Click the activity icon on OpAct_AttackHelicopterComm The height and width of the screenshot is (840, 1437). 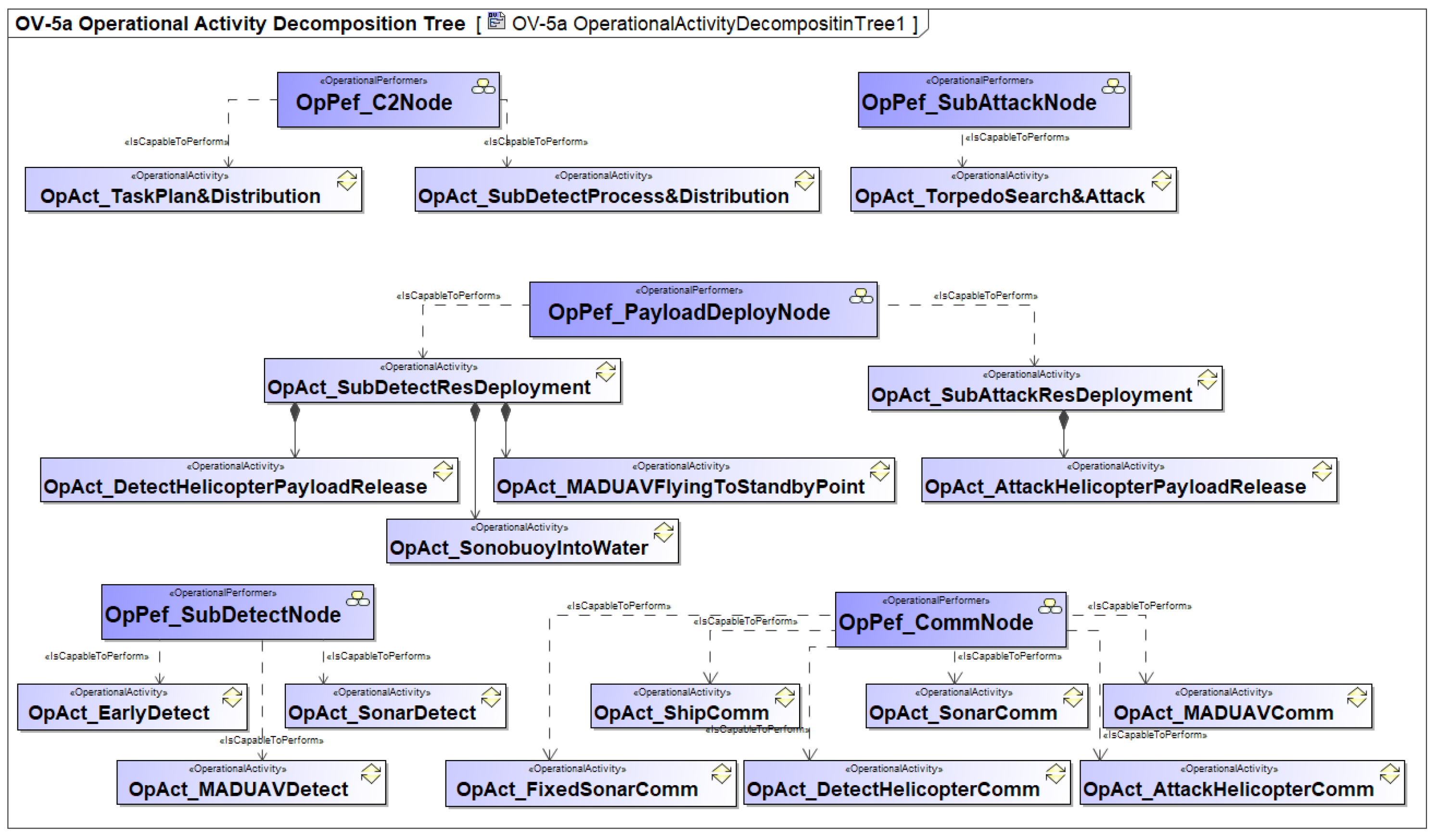coord(1390,774)
